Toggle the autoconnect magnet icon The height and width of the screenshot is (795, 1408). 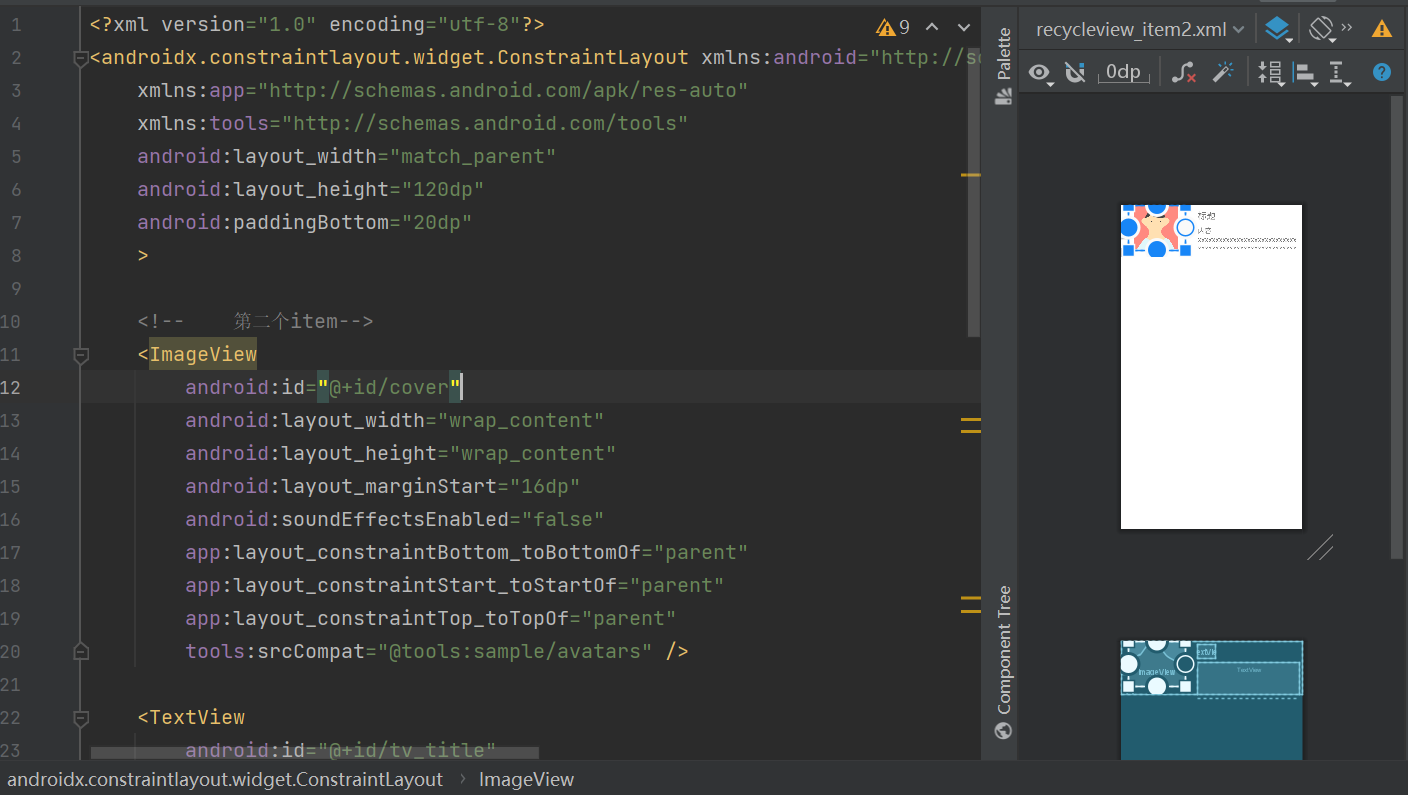[x=1075, y=72]
